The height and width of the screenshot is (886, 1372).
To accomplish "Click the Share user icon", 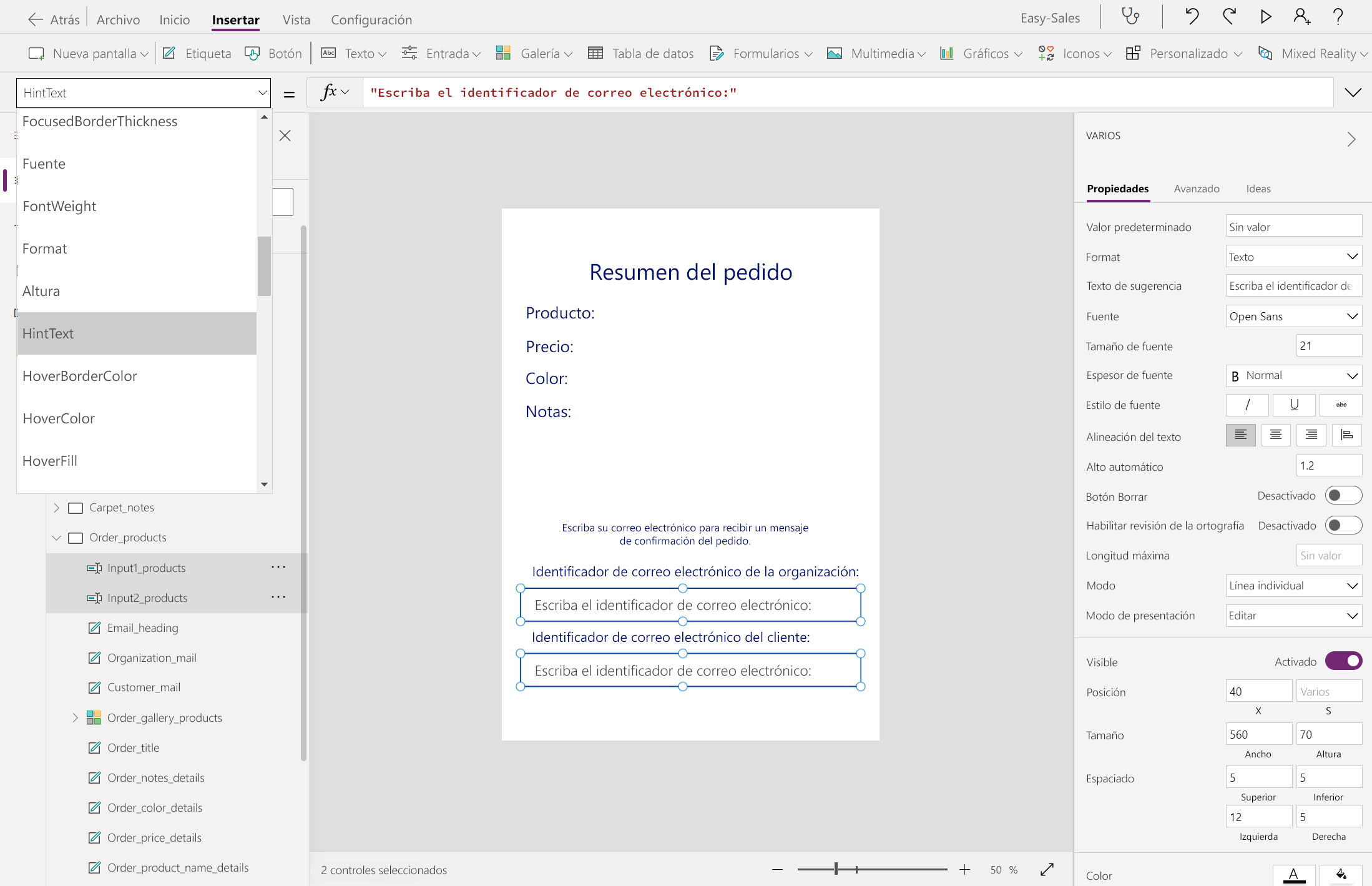I will [x=1301, y=17].
